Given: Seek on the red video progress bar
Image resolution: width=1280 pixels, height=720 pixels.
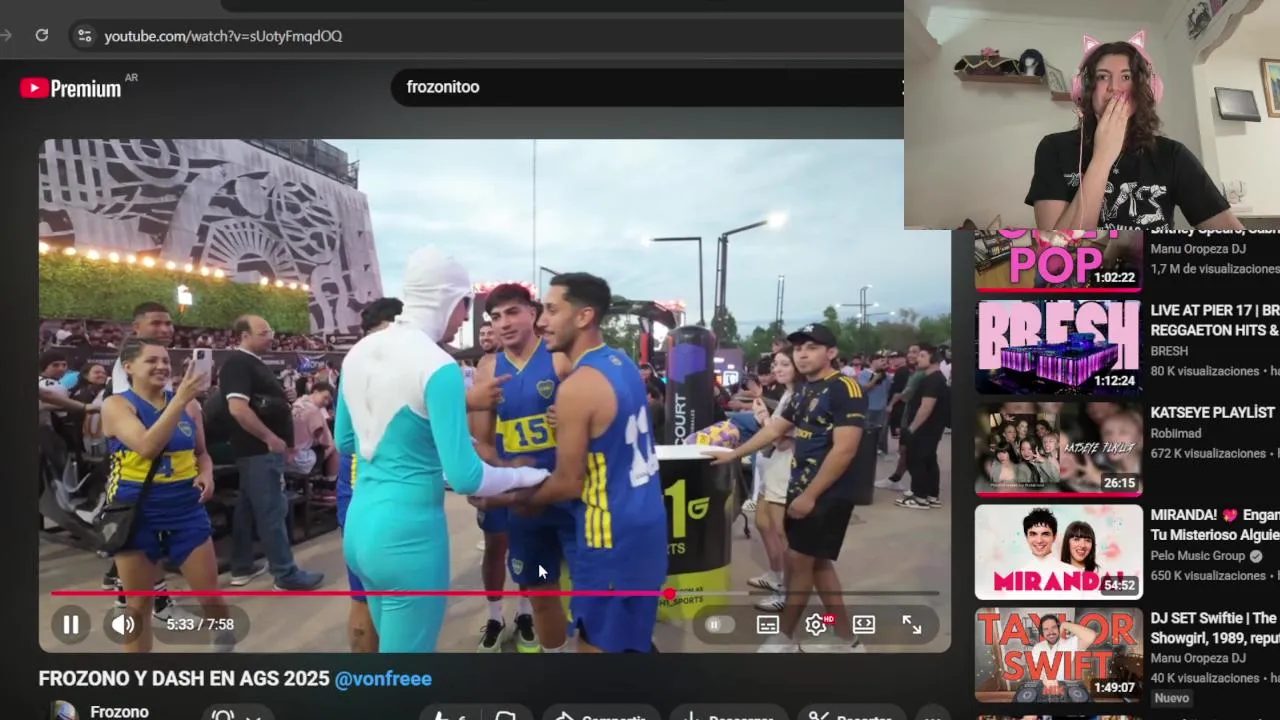Looking at the screenshot, I should point(495,593).
